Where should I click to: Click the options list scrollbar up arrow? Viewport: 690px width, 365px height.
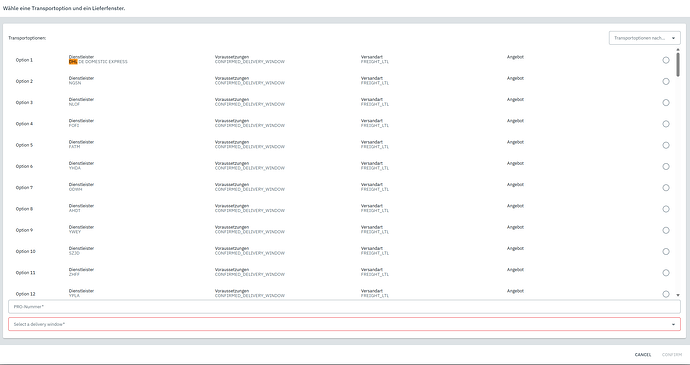(x=678, y=50)
